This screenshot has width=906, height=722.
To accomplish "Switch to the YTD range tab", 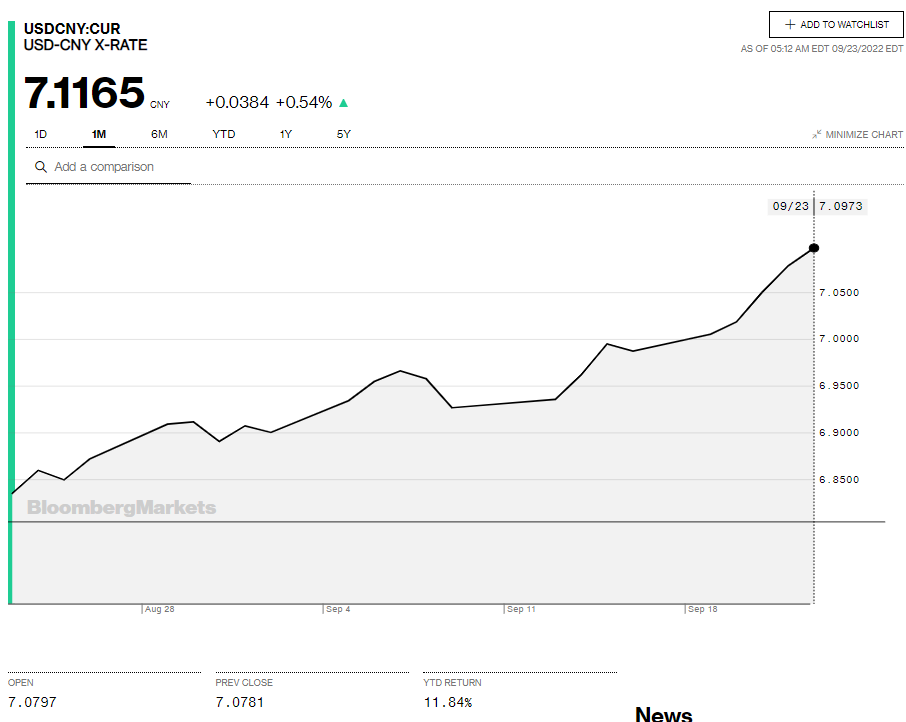I will pyautogui.click(x=224, y=134).
